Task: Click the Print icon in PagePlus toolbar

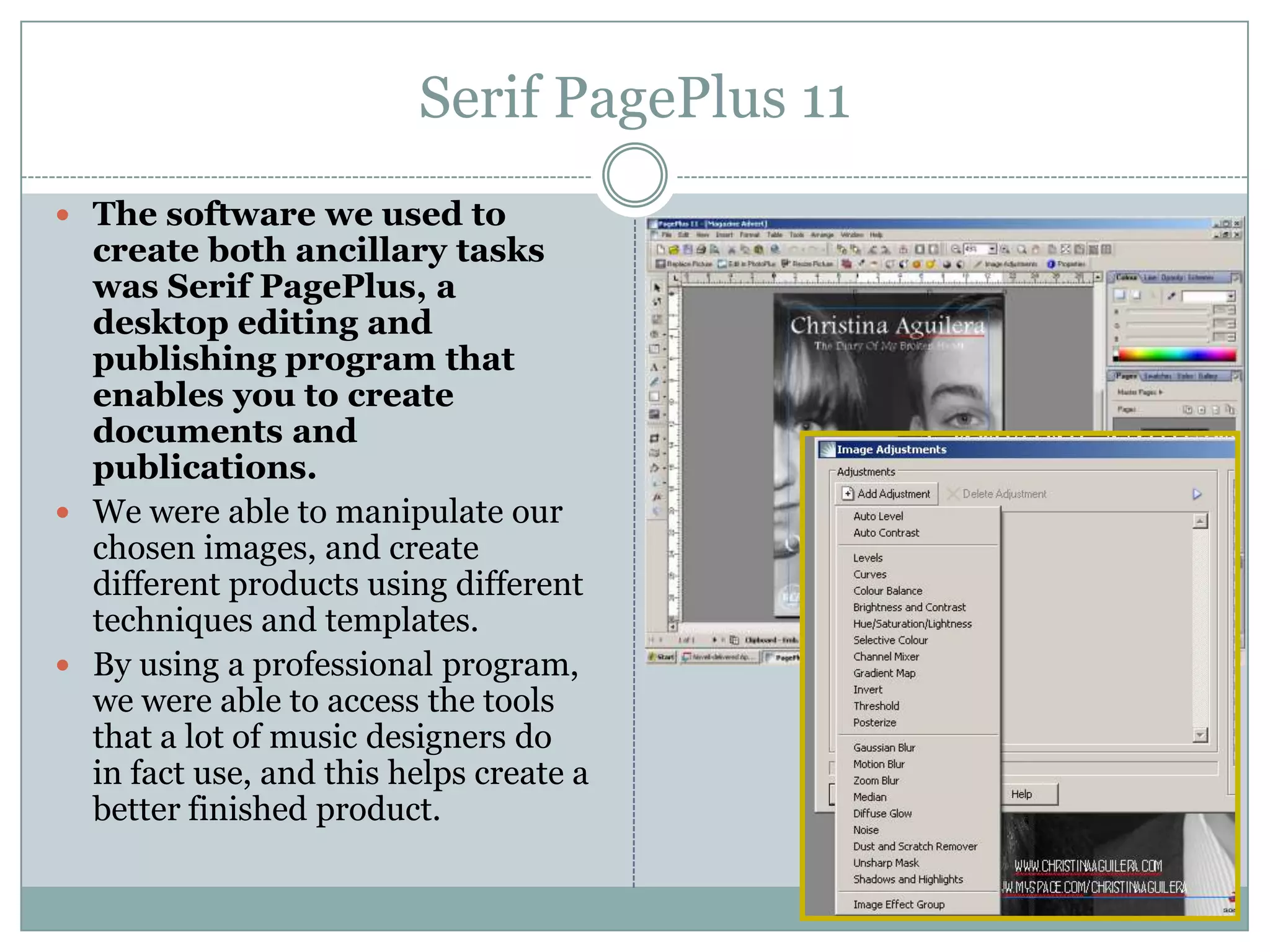Action: tap(701, 249)
